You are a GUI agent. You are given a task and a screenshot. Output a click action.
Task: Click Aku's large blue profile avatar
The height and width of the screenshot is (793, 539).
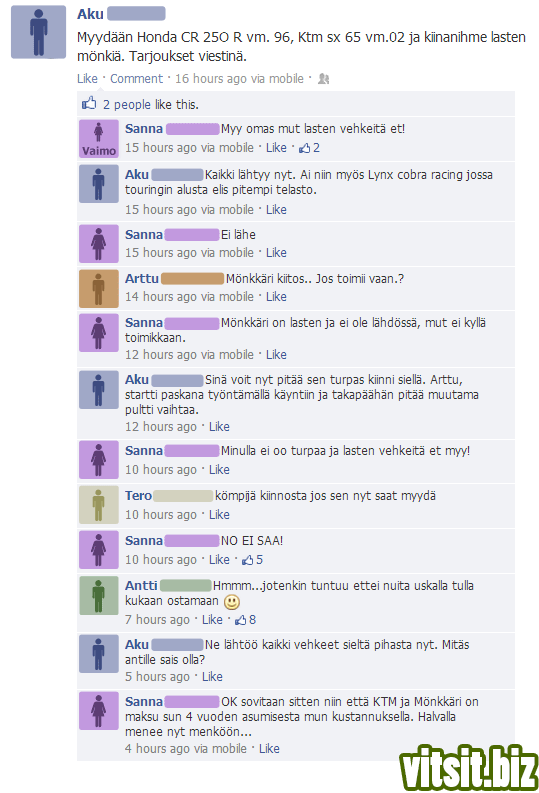pyautogui.click(x=38, y=32)
